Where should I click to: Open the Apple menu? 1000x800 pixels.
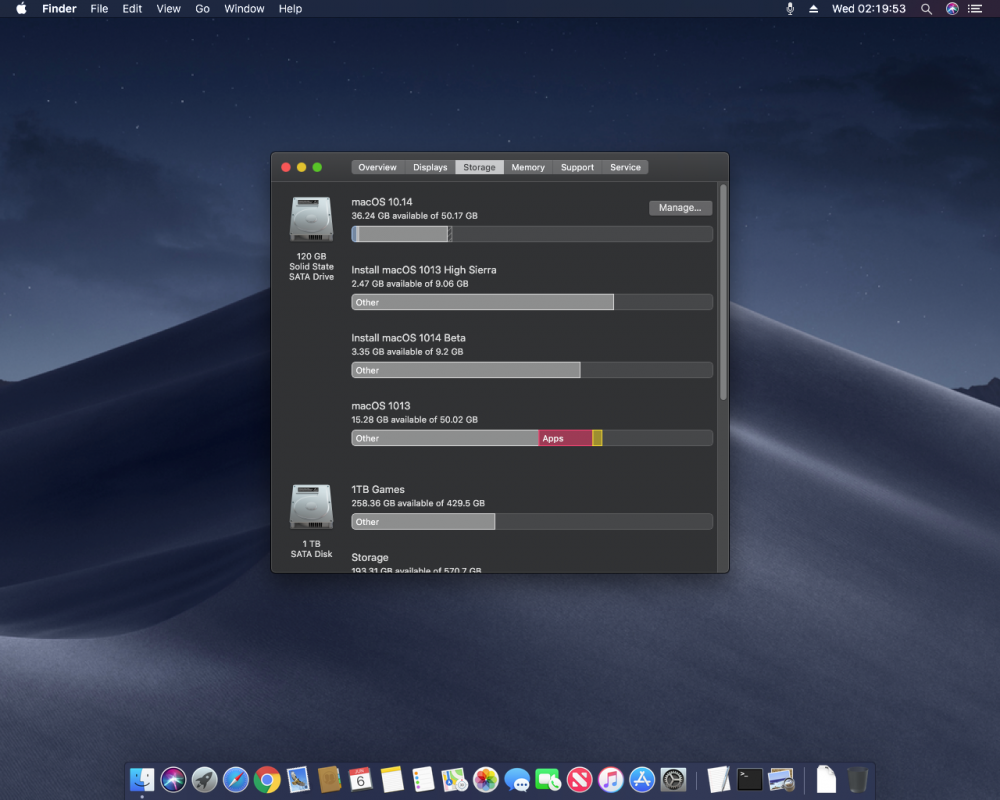[x=21, y=8]
